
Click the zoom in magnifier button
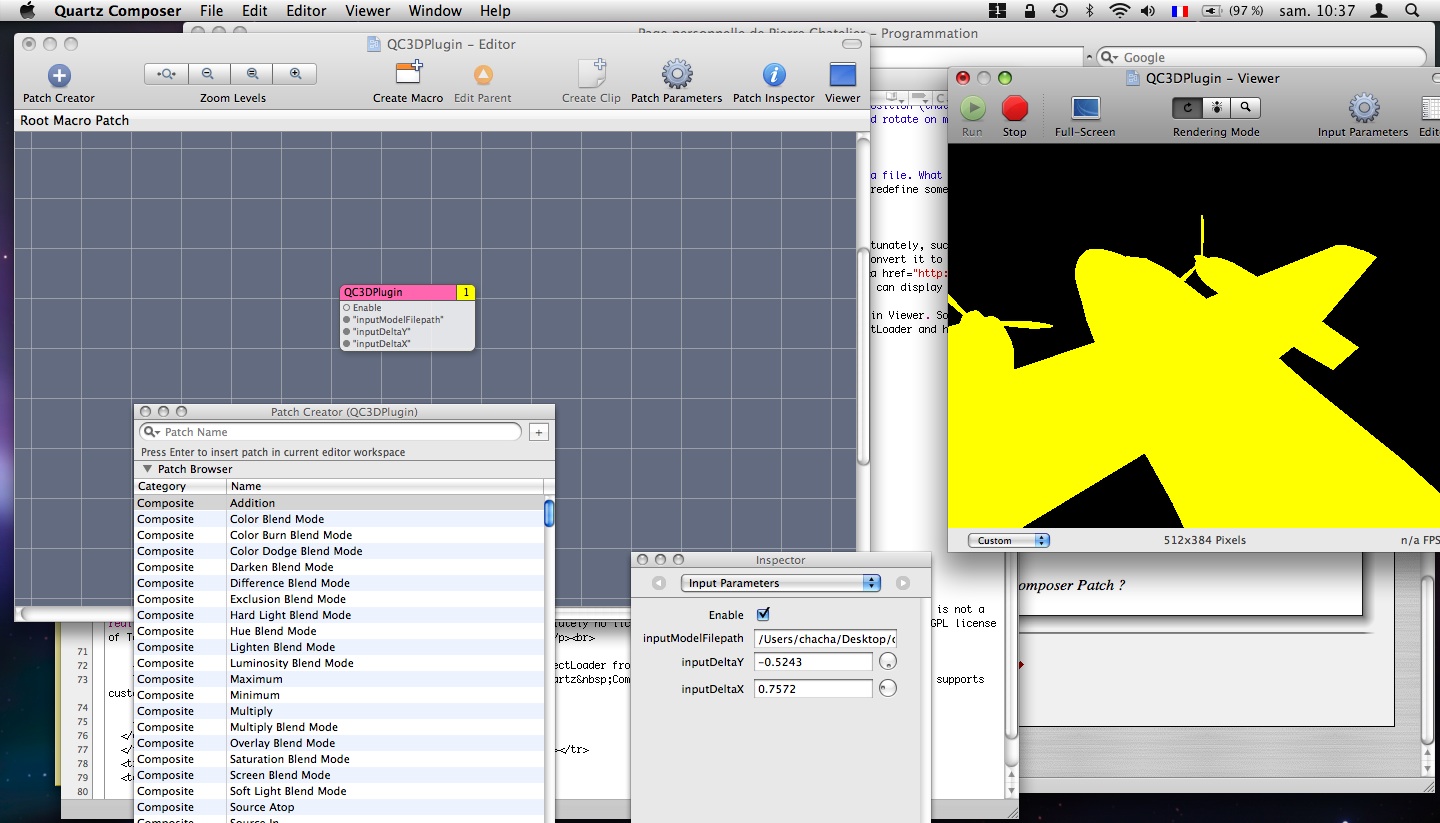click(295, 74)
